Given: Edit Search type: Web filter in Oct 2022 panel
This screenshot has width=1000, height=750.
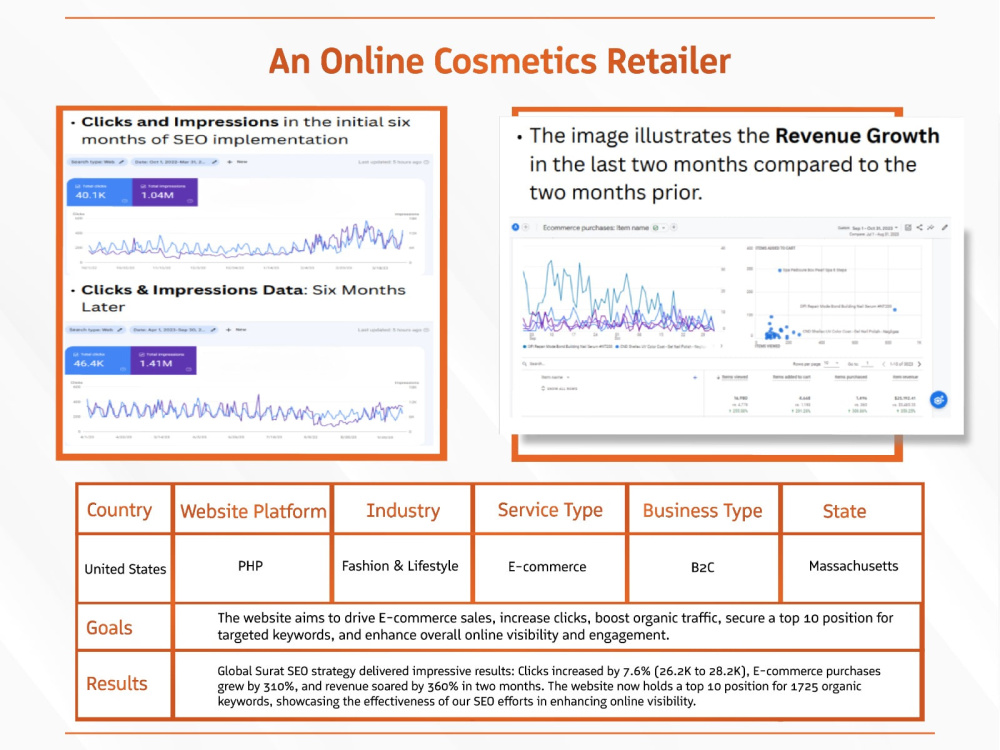Looking at the screenshot, I should [98, 162].
